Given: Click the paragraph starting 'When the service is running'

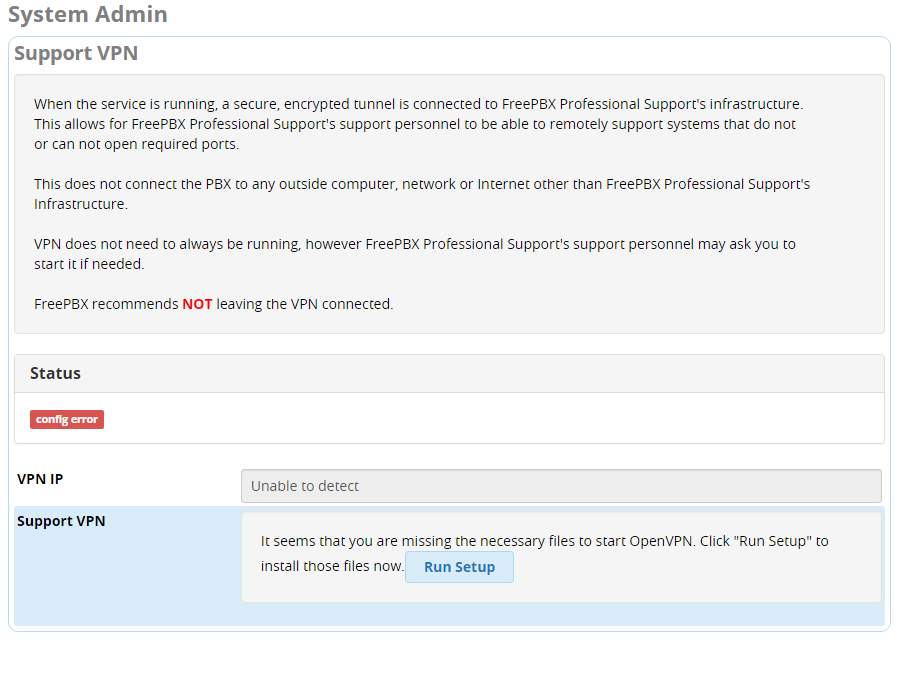Looking at the screenshot, I should click(x=418, y=124).
